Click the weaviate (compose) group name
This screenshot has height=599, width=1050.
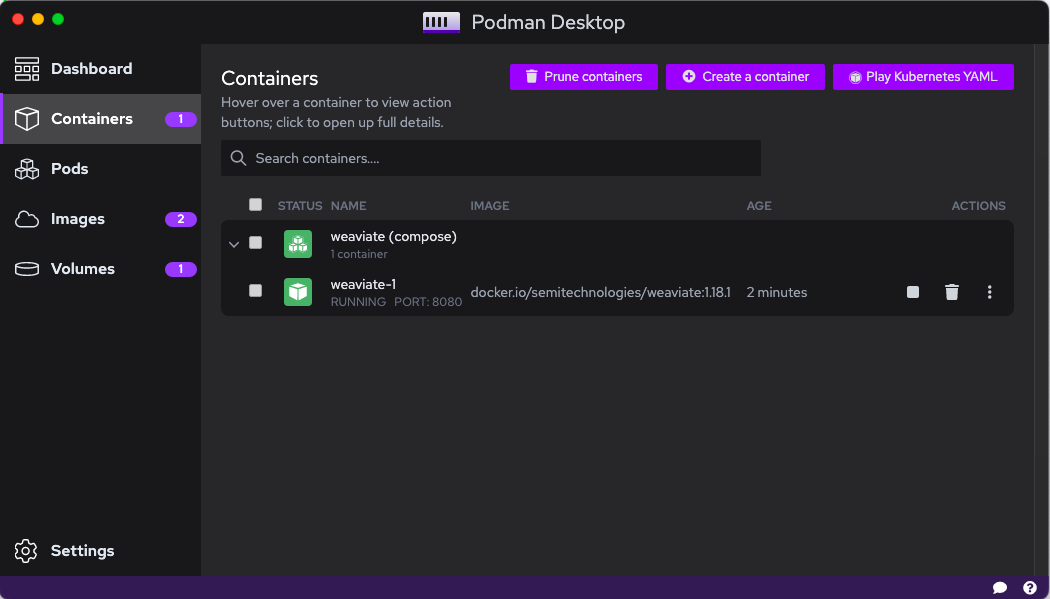pyautogui.click(x=394, y=237)
